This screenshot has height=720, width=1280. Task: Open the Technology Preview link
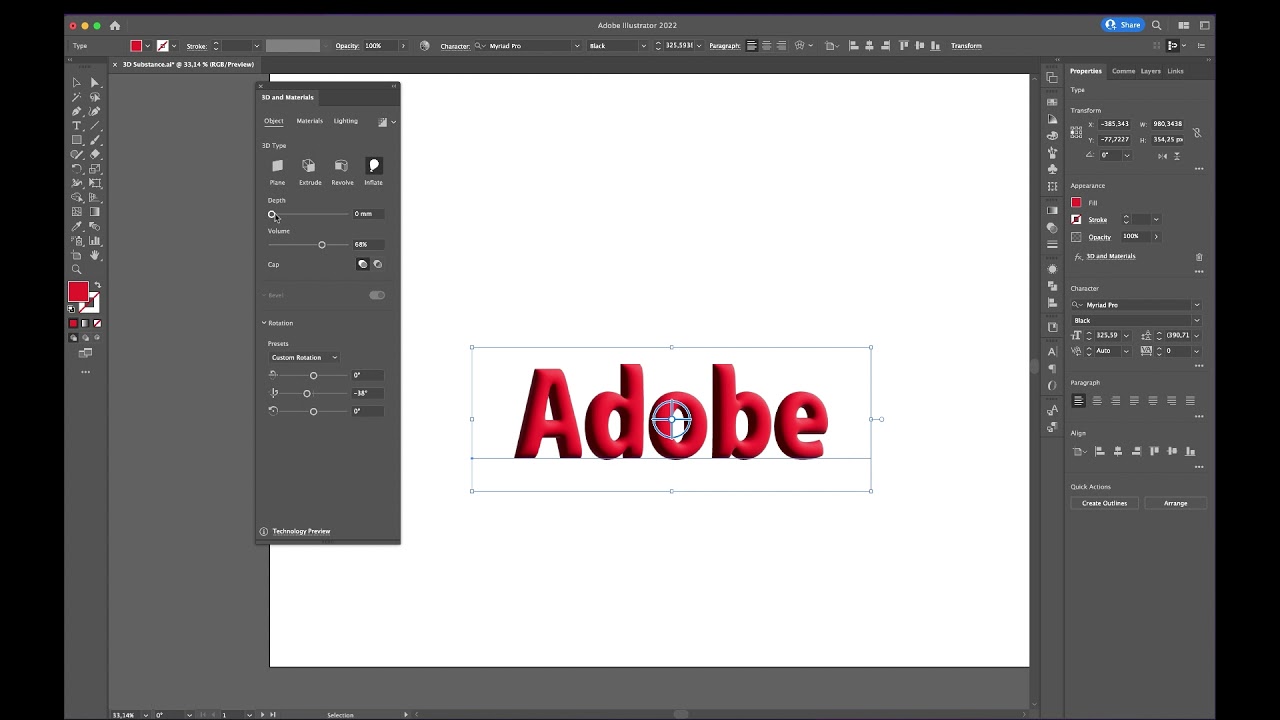(x=301, y=531)
